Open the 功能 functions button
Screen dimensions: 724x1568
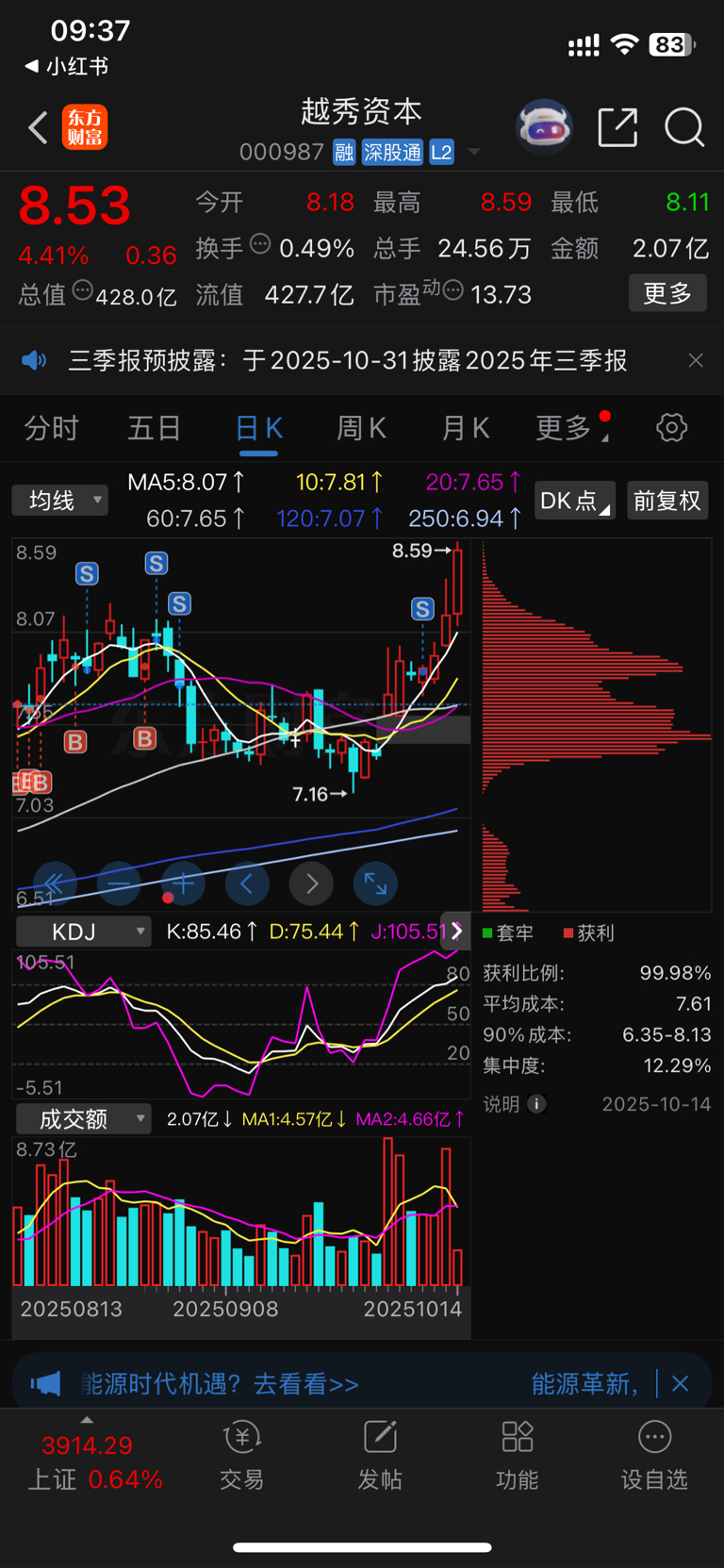pyautogui.click(x=518, y=1456)
